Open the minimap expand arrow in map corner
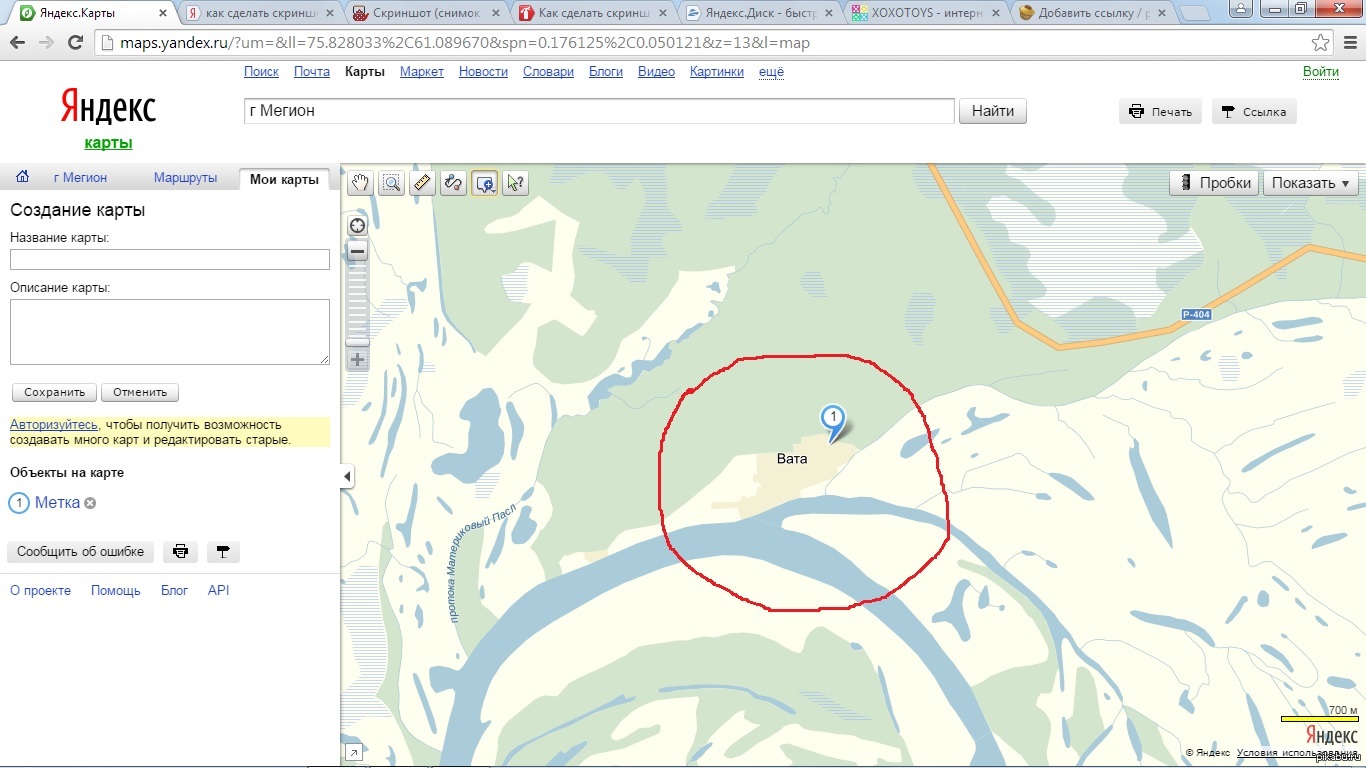 tap(353, 752)
